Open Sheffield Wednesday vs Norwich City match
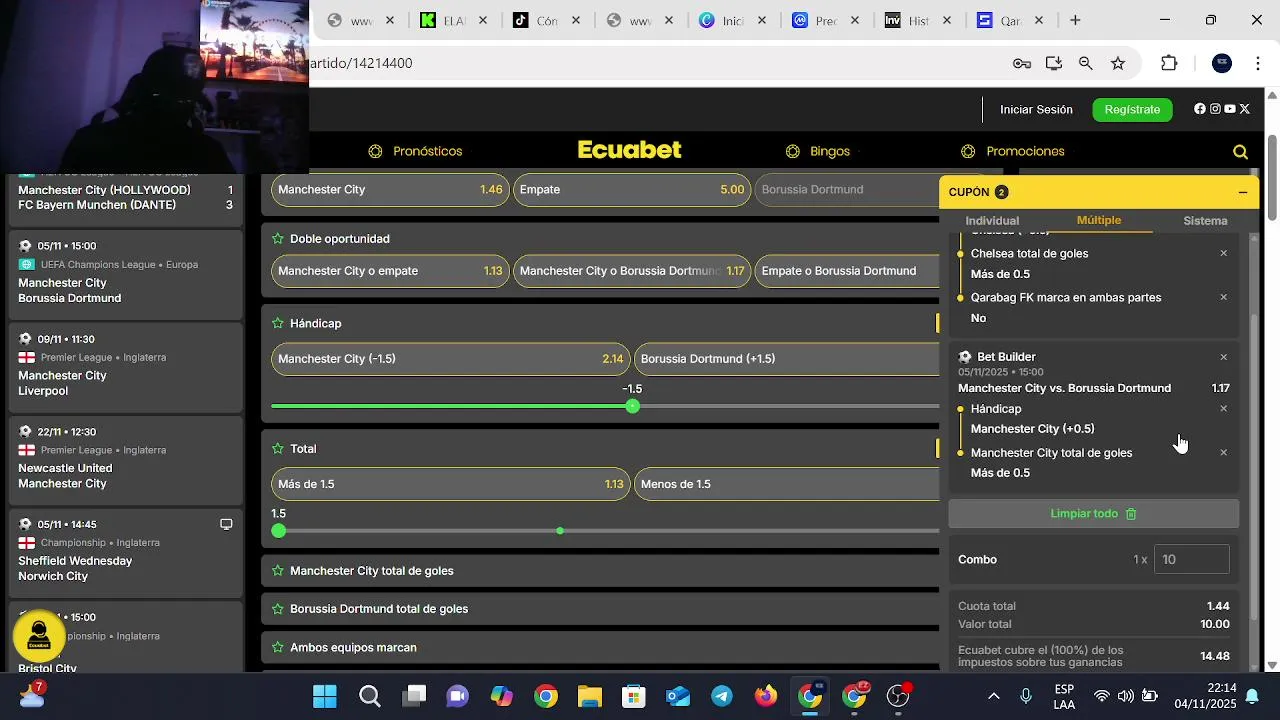1280x720 pixels. (x=125, y=553)
